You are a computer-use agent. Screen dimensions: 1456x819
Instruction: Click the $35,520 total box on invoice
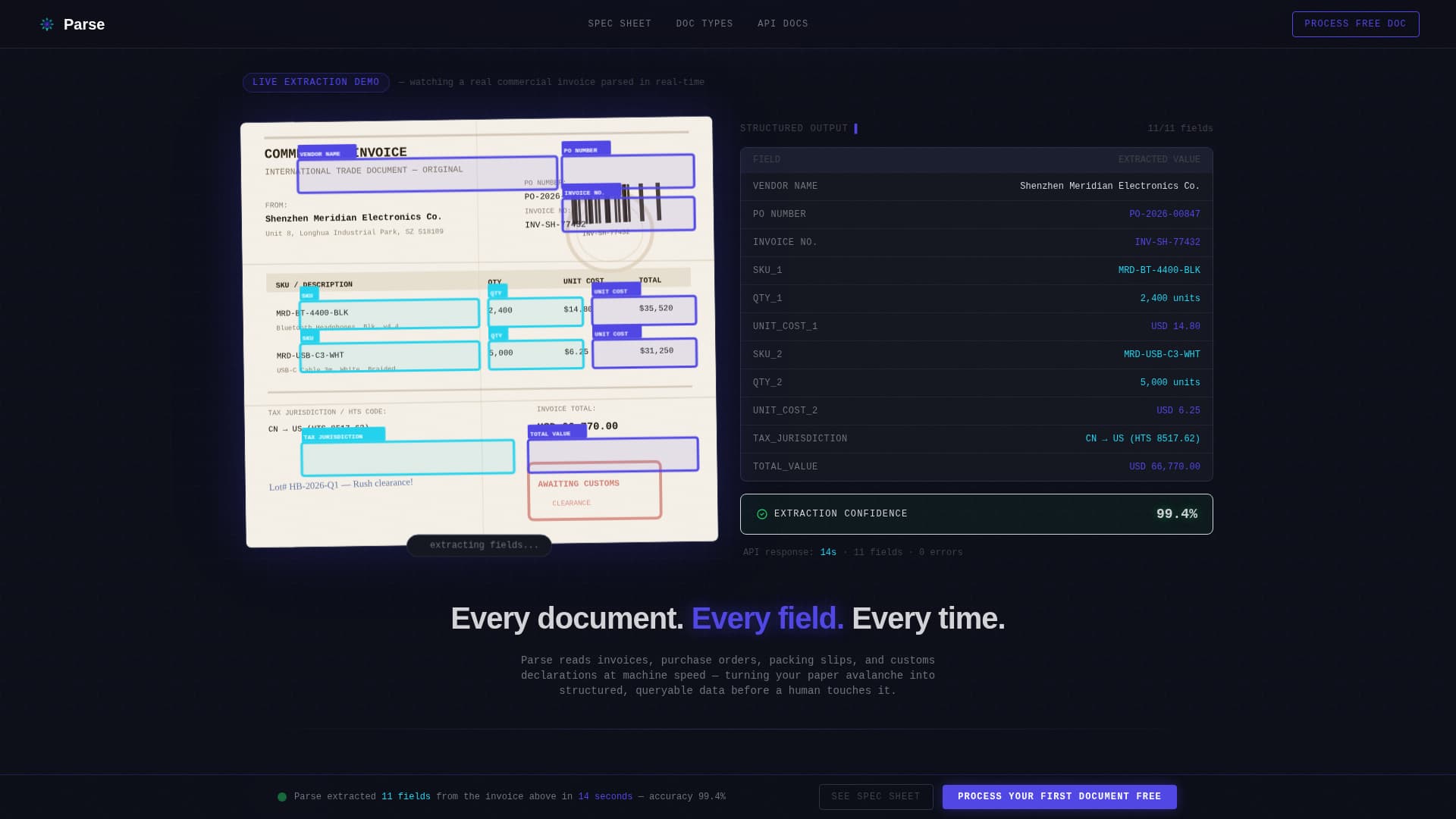pos(644,310)
